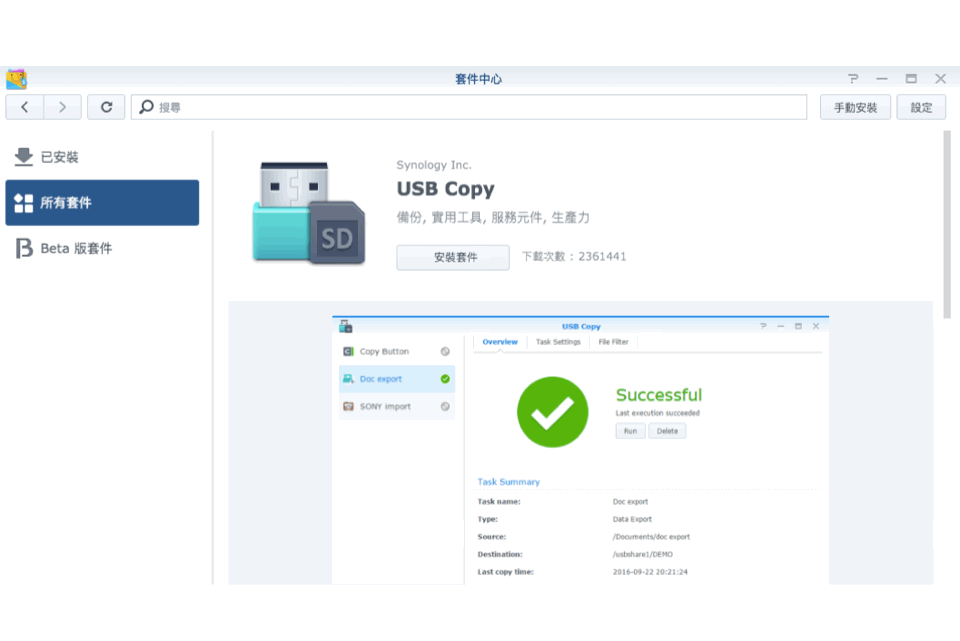Click the USB Copy preview screenshot
This screenshot has width=960, height=641.
click(x=580, y=450)
